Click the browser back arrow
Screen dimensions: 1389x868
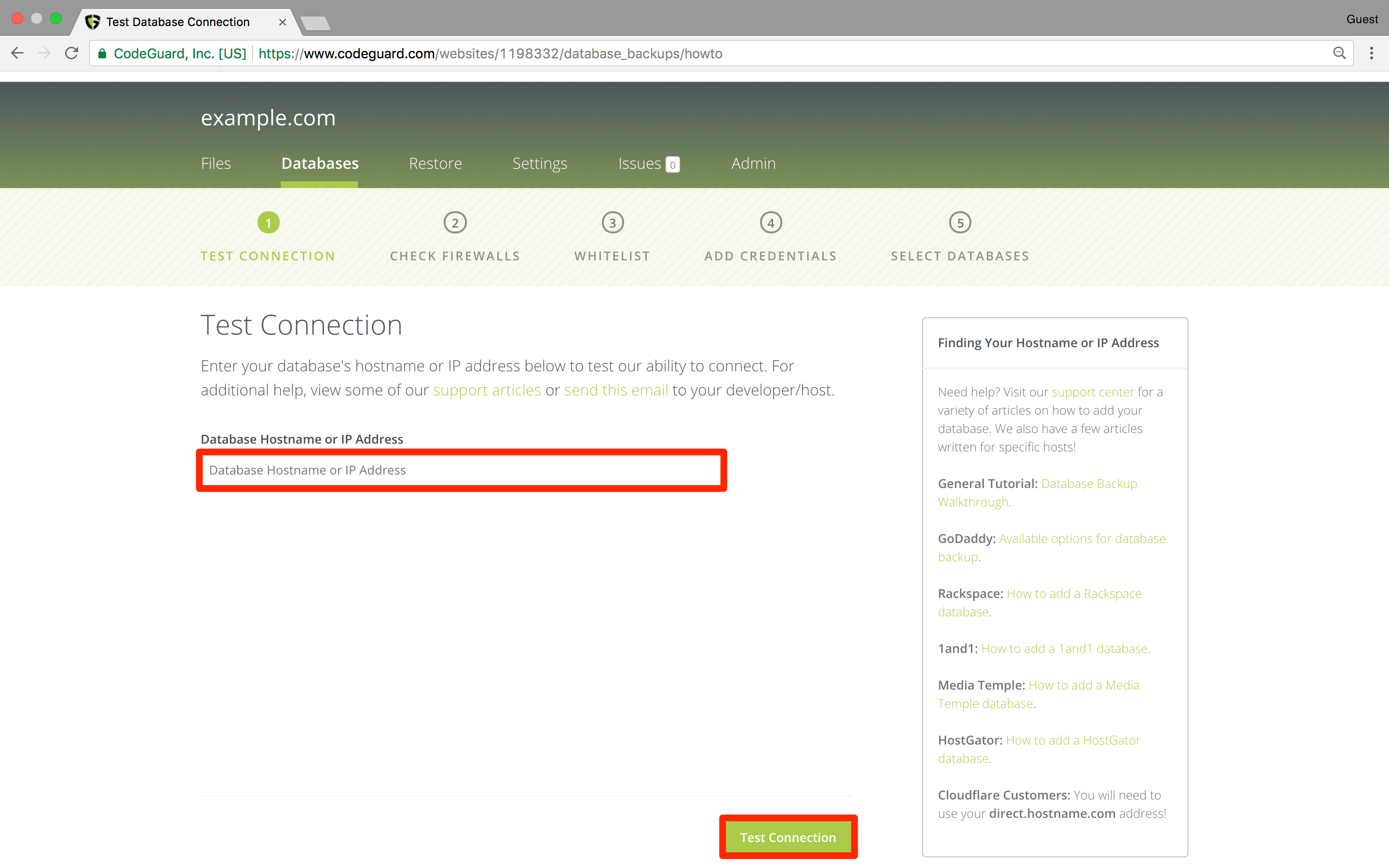point(17,54)
